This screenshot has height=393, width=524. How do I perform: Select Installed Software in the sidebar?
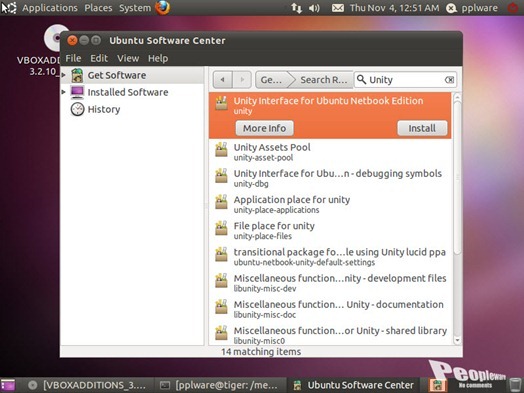pyautogui.click(x=132, y=92)
